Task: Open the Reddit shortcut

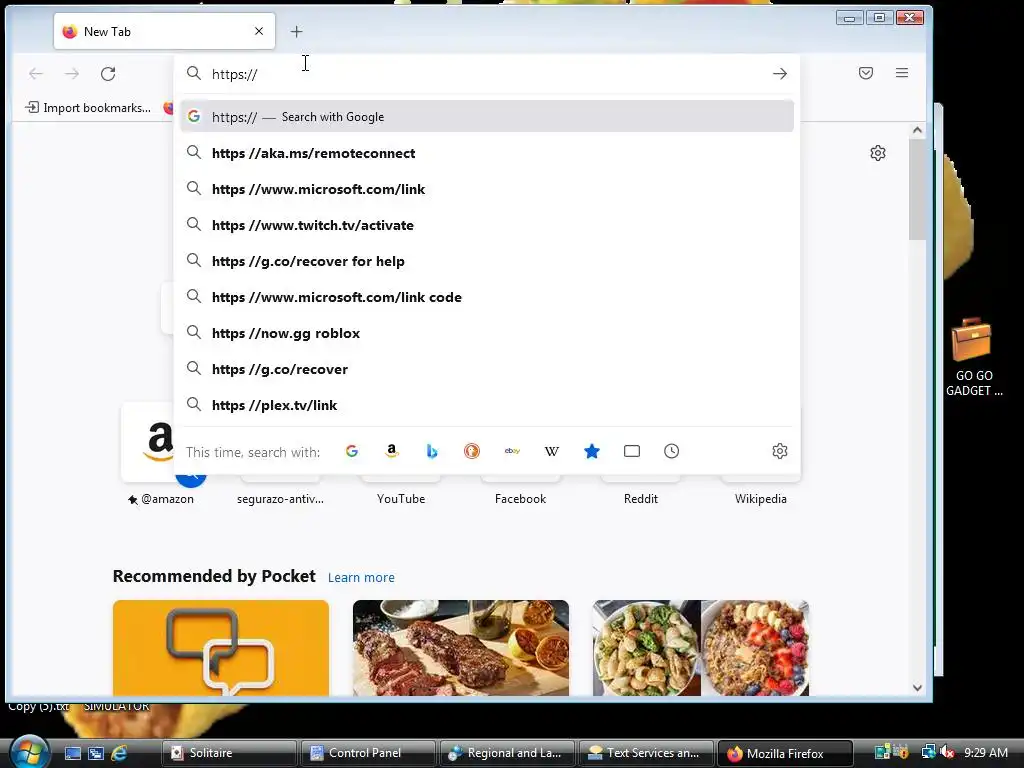Action: point(641,499)
